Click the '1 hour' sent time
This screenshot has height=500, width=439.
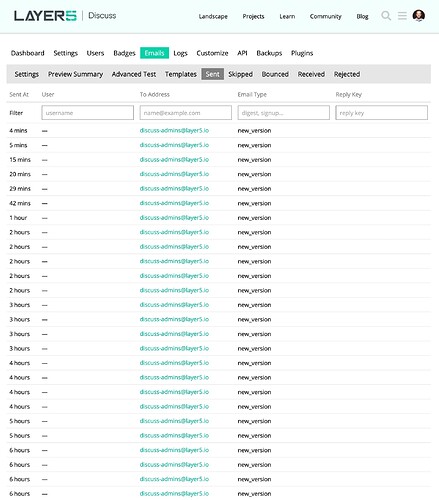click(x=18, y=218)
